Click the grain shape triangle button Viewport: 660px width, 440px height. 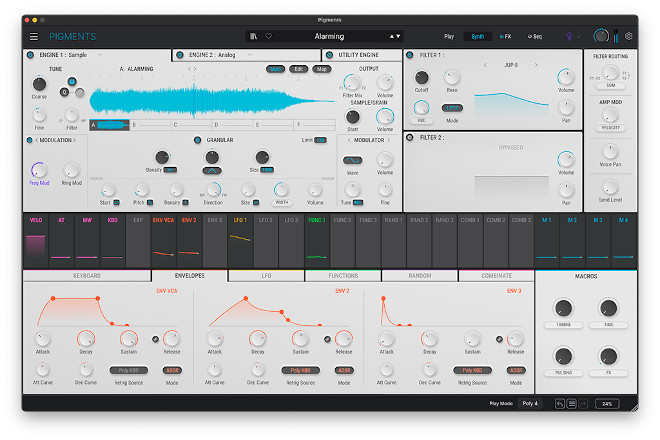tap(212, 171)
